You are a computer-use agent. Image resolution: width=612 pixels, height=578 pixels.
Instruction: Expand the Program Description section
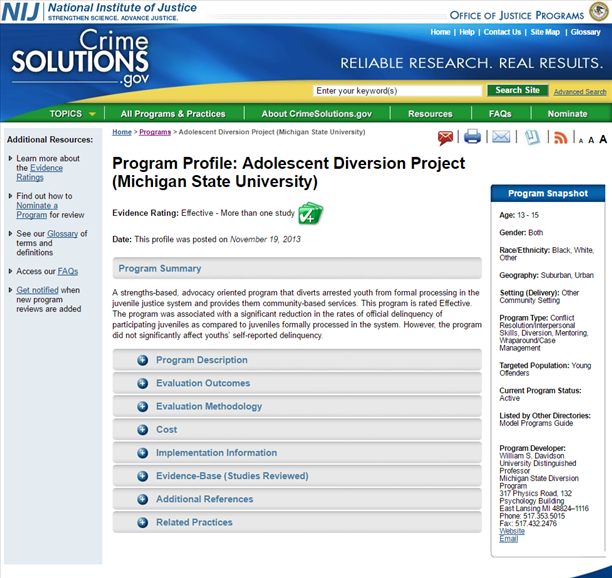(297, 360)
